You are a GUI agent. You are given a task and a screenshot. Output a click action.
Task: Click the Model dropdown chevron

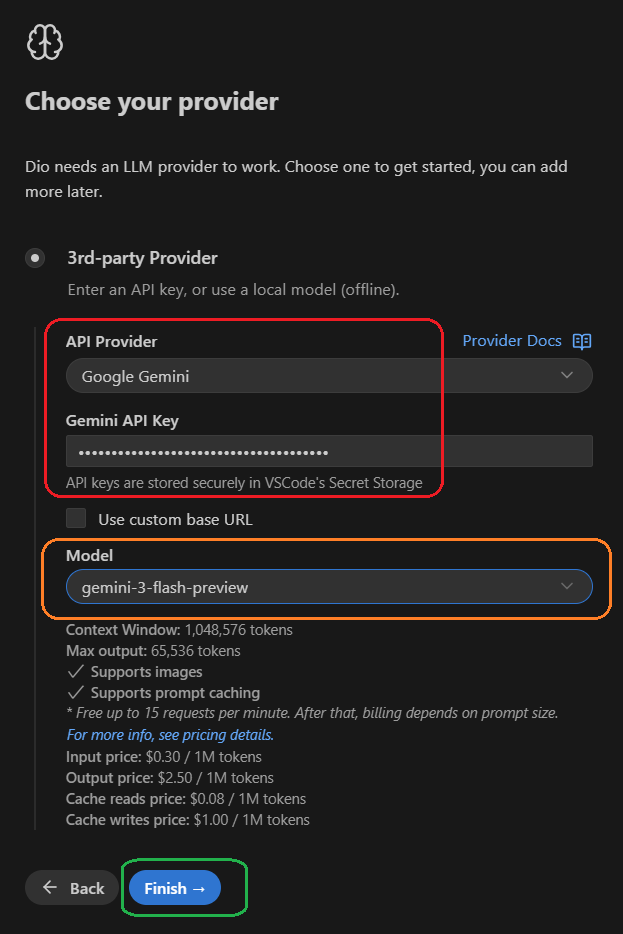(568, 586)
